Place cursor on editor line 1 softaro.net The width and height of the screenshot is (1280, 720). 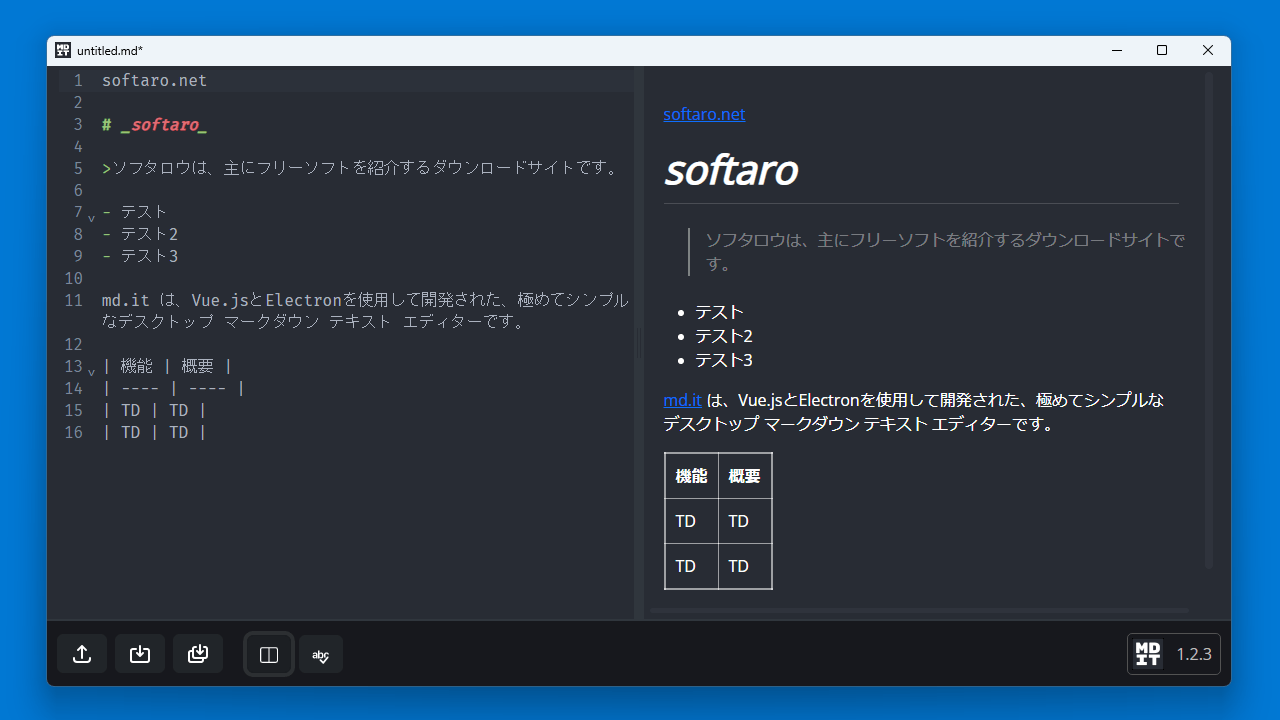click(154, 80)
